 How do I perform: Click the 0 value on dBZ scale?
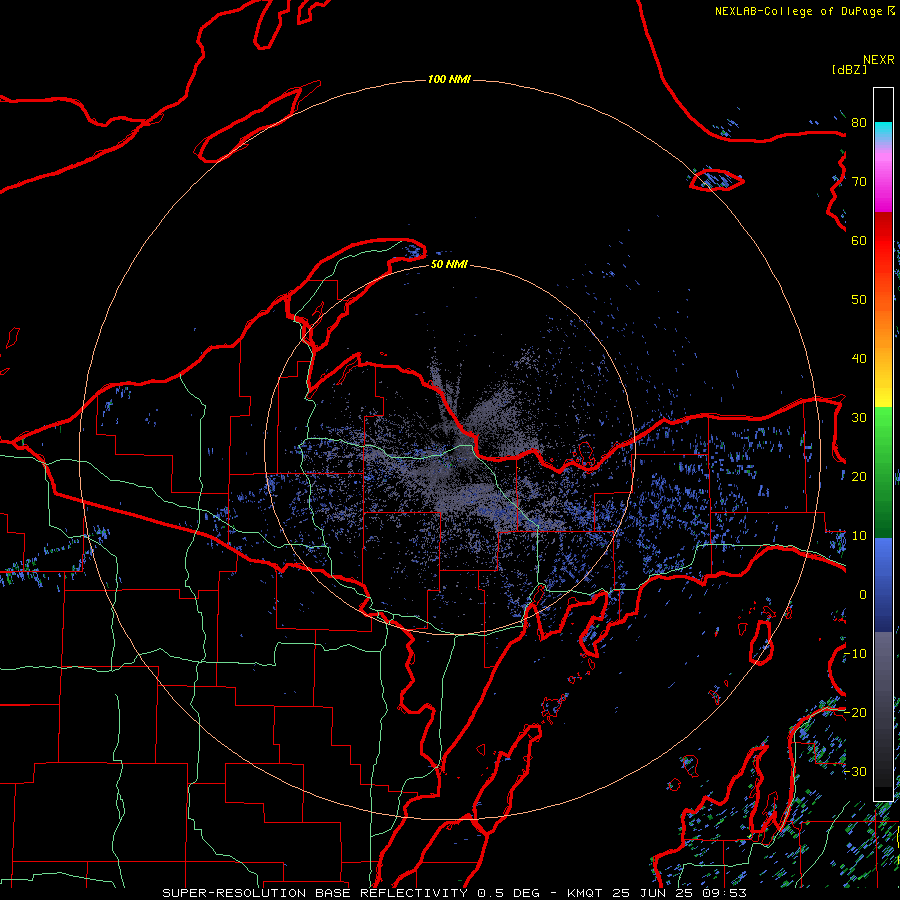(863, 595)
